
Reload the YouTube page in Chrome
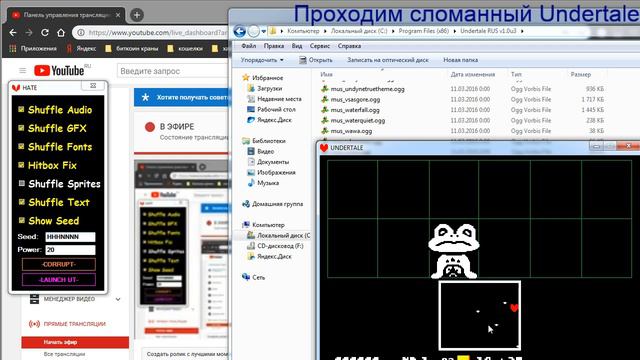point(44,32)
